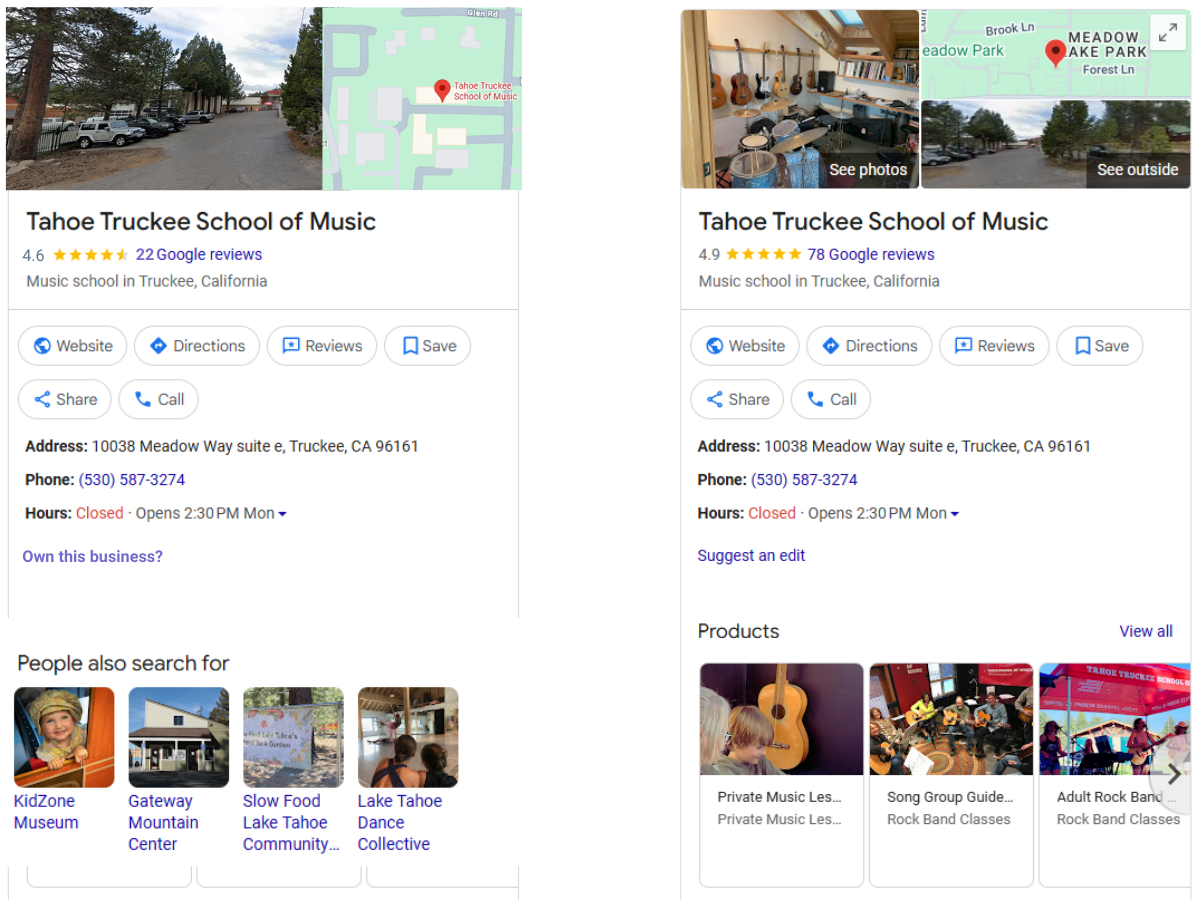Open the KidZone Museum thumbnail
This screenshot has width=1200, height=900.
[64, 737]
